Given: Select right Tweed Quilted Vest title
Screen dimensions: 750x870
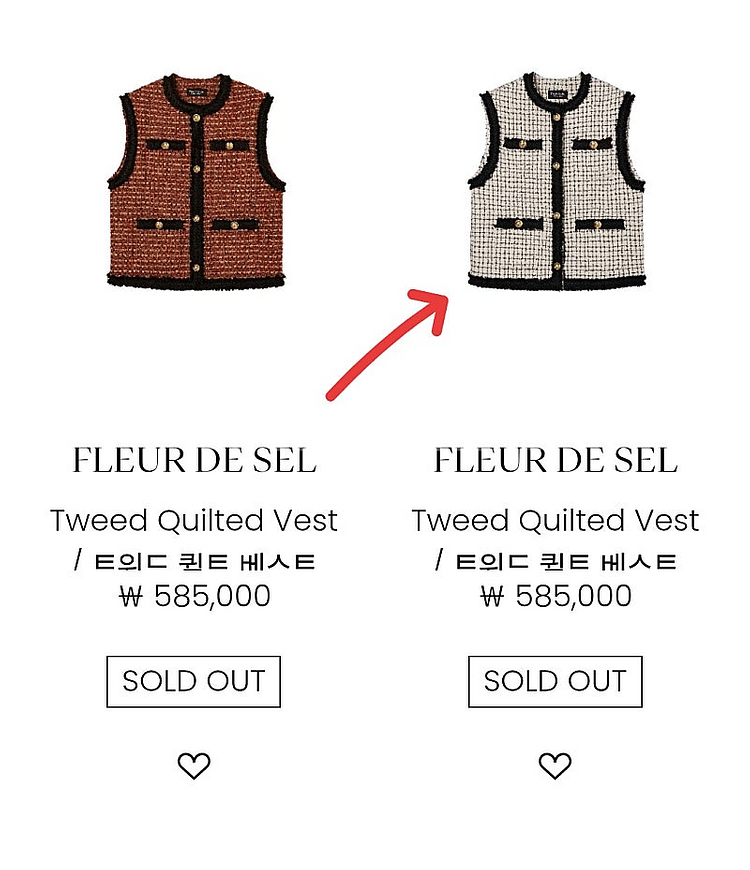Looking at the screenshot, I should tap(555, 520).
